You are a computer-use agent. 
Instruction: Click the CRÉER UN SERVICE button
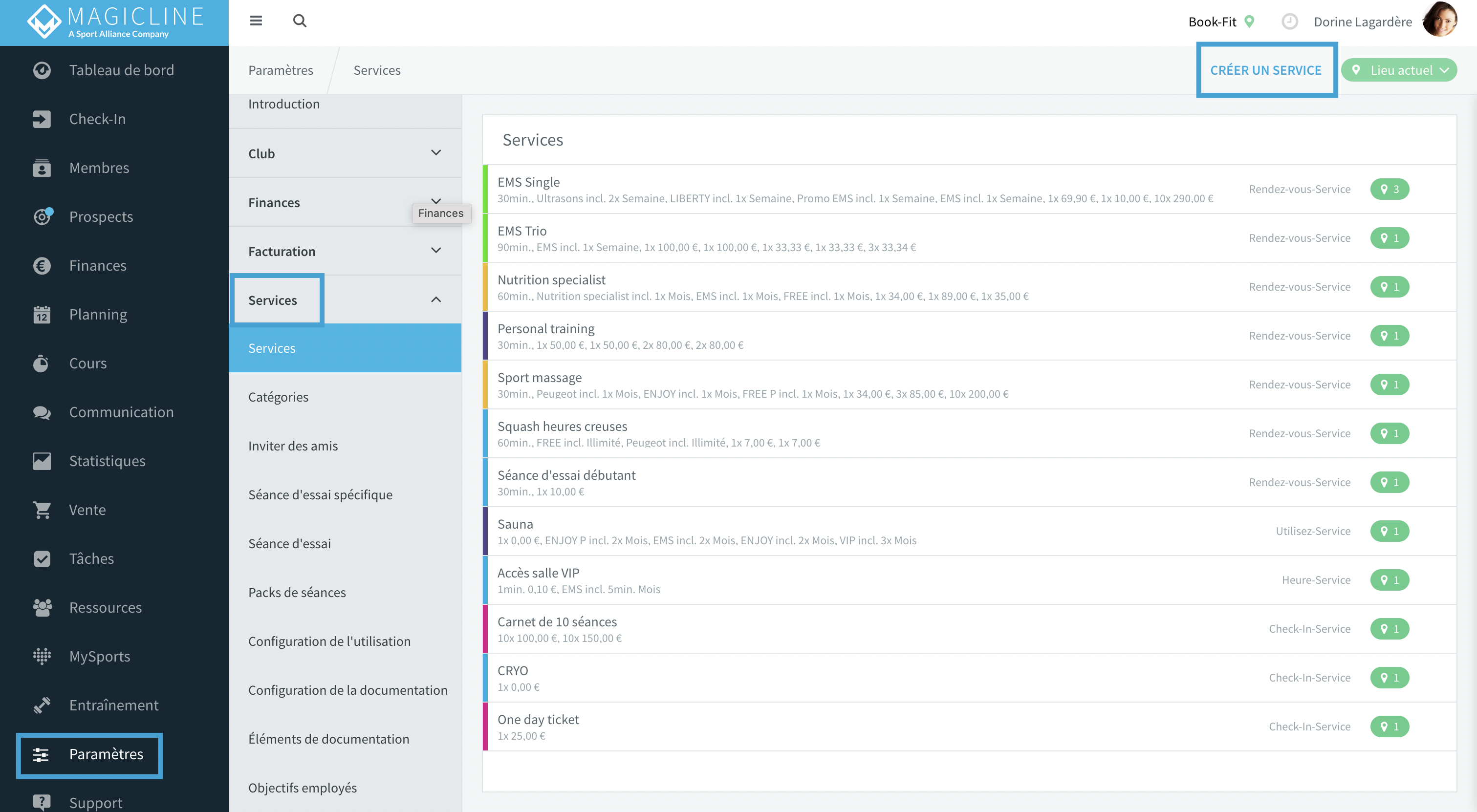[x=1265, y=70]
